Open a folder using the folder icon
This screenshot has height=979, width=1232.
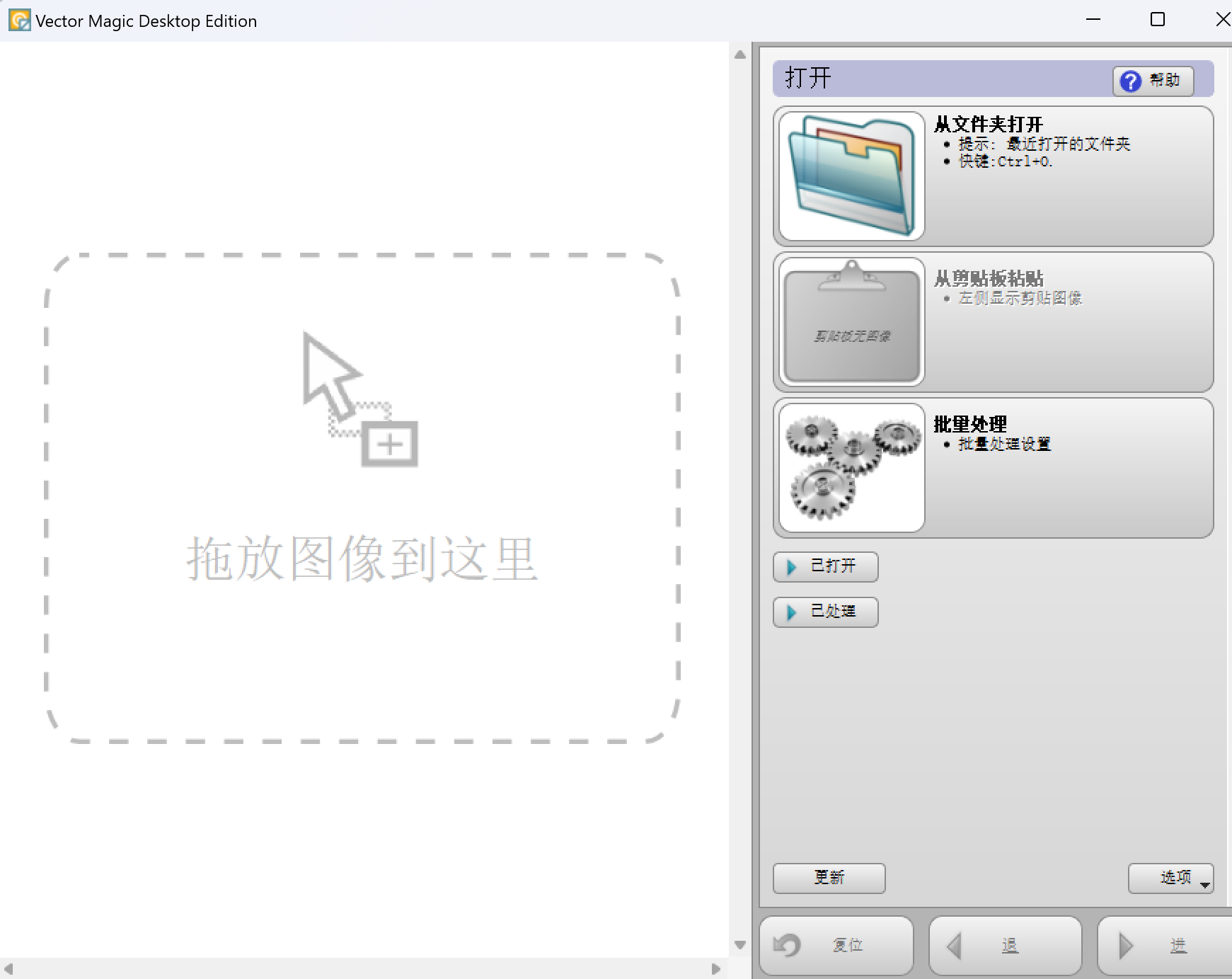click(x=850, y=175)
